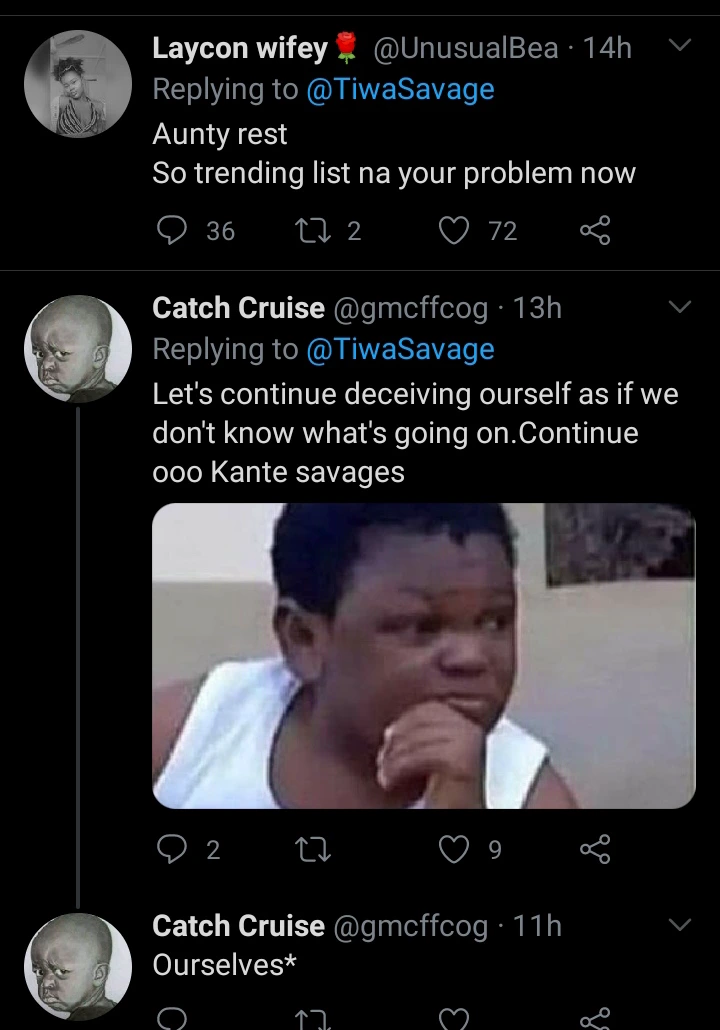Viewport: 720px width, 1030px height.
Task: Reply to Laycon wifey's tweet
Action: click(x=173, y=231)
